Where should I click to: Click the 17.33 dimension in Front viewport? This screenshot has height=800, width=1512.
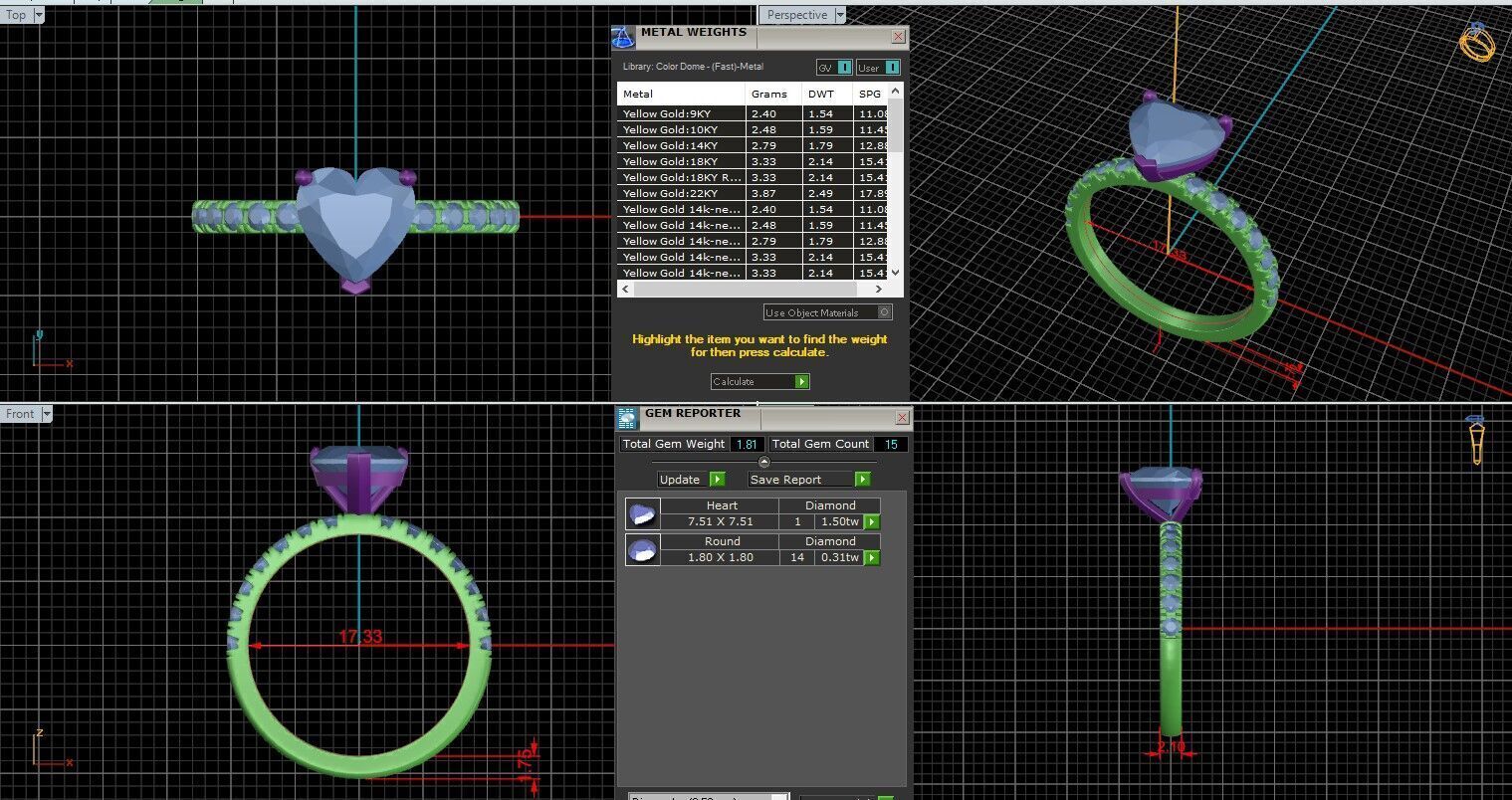(x=360, y=637)
